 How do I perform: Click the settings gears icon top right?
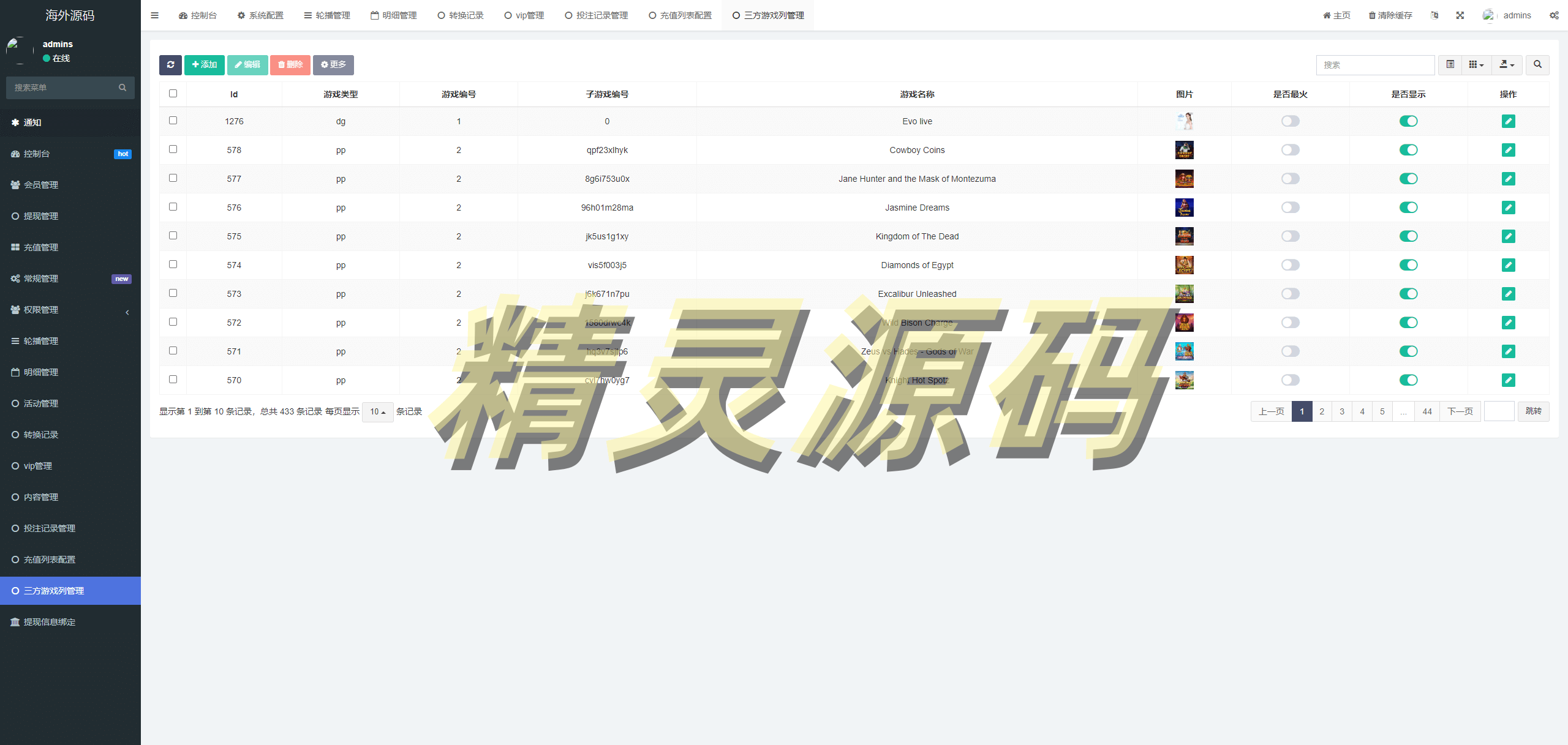pyautogui.click(x=1554, y=15)
